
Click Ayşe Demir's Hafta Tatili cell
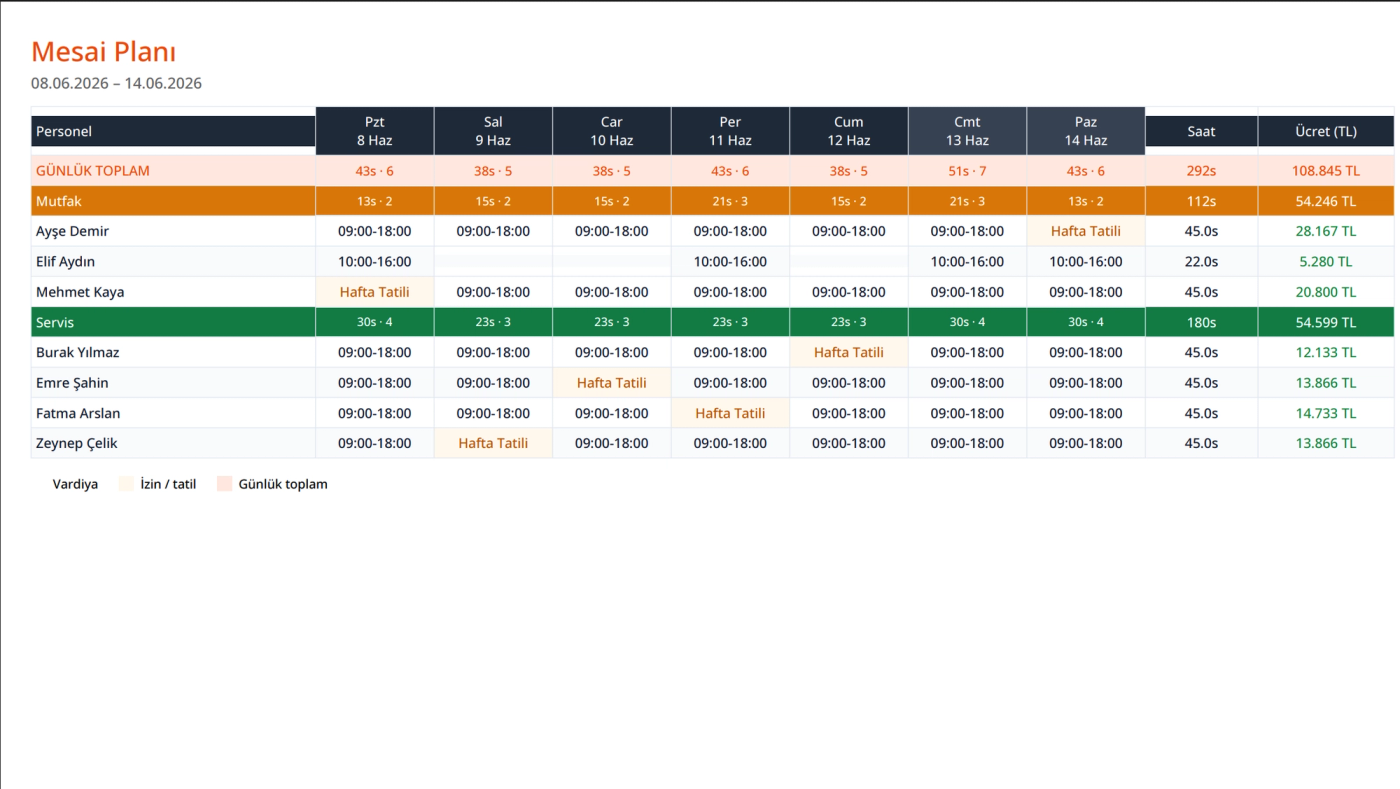(x=1086, y=231)
